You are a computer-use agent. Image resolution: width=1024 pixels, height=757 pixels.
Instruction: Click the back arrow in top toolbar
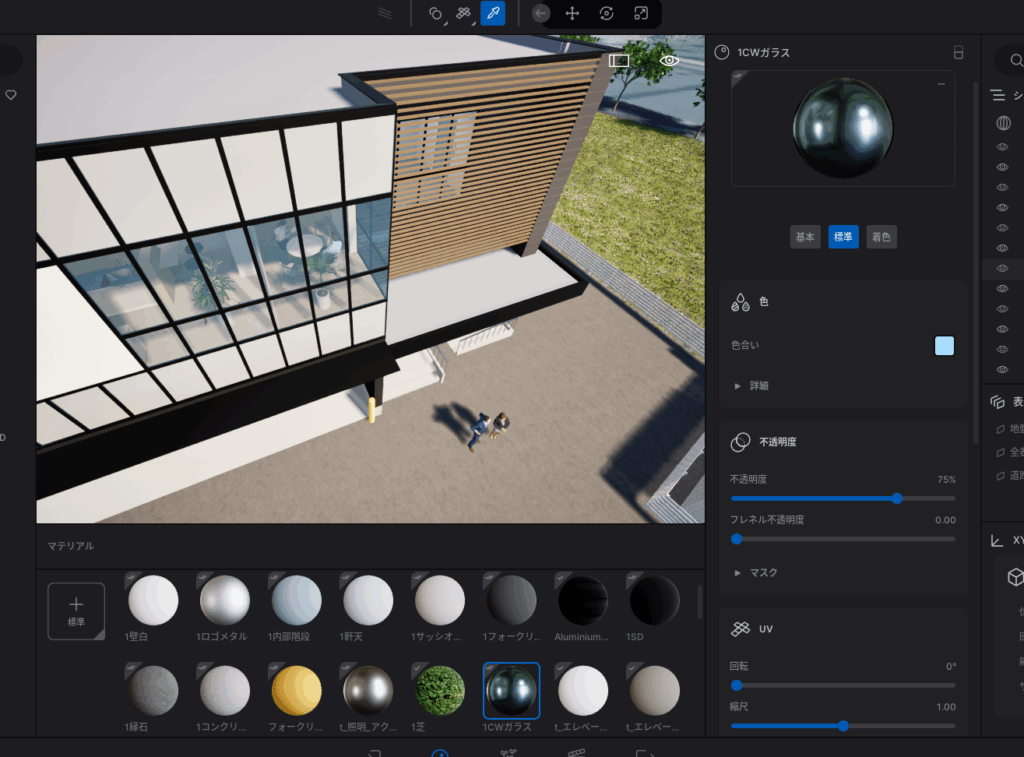[541, 13]
